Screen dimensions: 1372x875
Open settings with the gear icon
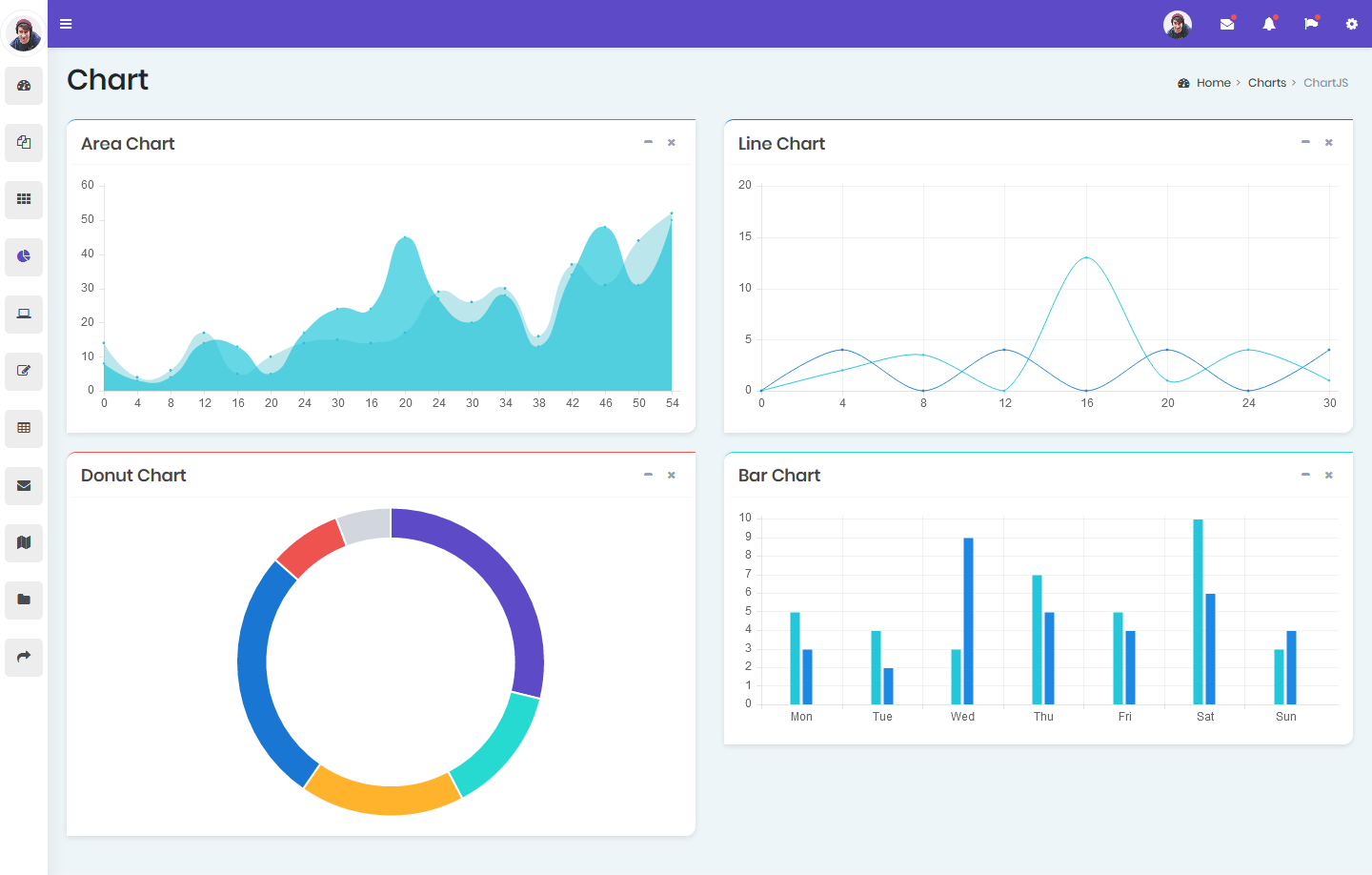1352,24
